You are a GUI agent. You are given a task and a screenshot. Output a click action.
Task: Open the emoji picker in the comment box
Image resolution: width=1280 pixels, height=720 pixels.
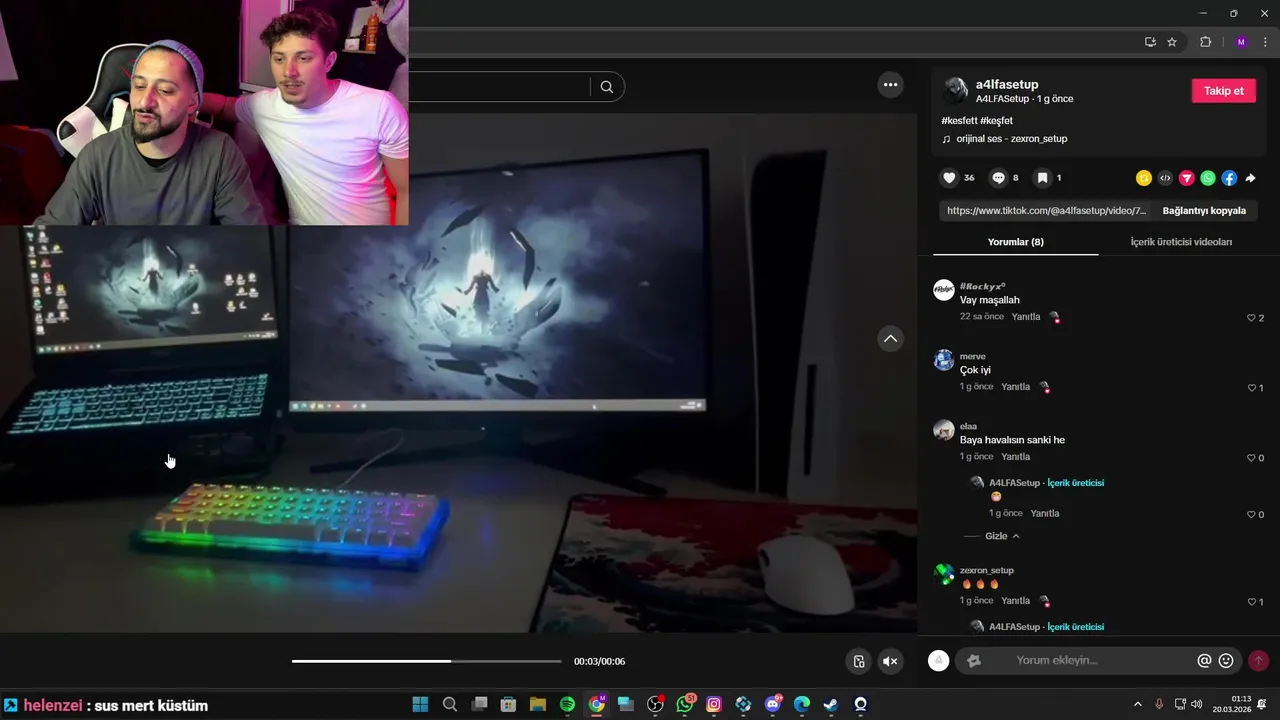tap(1226, 660)
